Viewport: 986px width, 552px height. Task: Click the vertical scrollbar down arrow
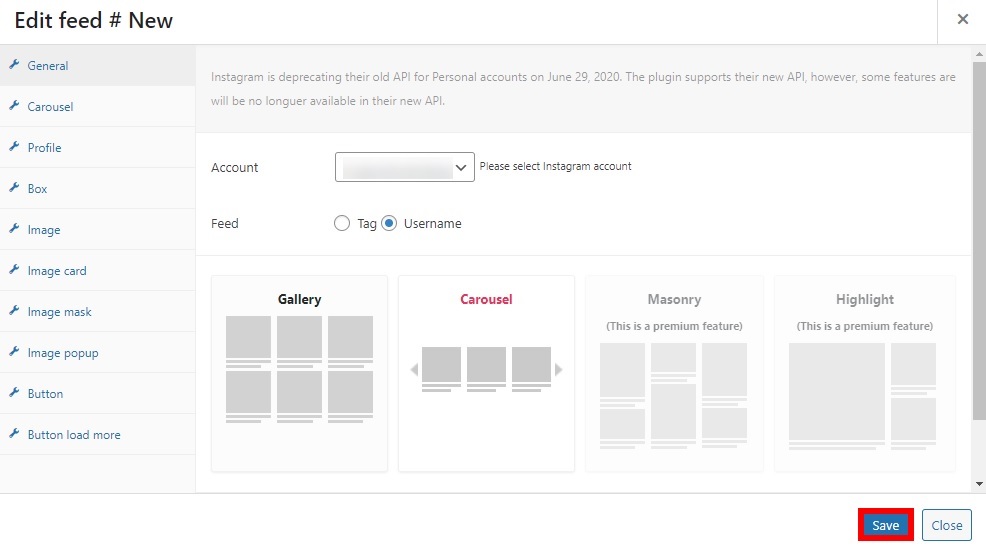click(979, 484)
